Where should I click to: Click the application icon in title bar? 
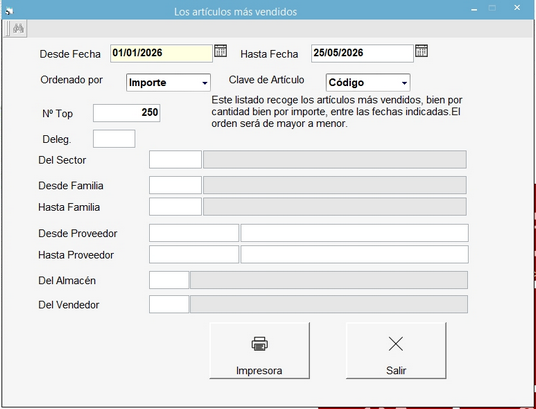point(9,11)
